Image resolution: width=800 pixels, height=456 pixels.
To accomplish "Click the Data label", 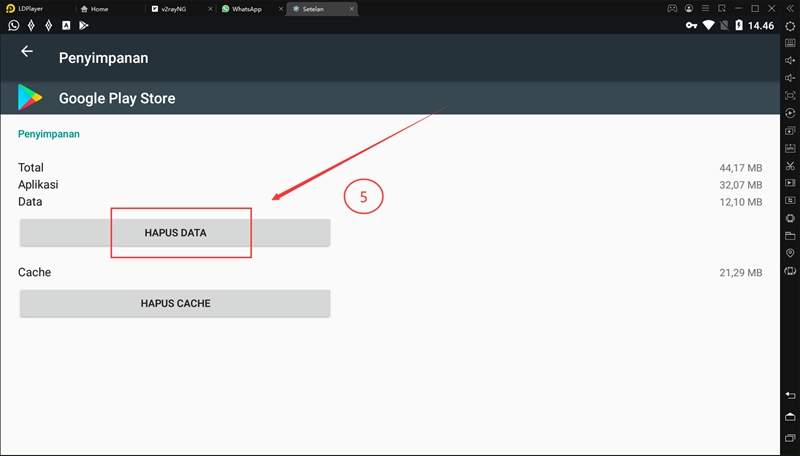I will coord(30,201).
